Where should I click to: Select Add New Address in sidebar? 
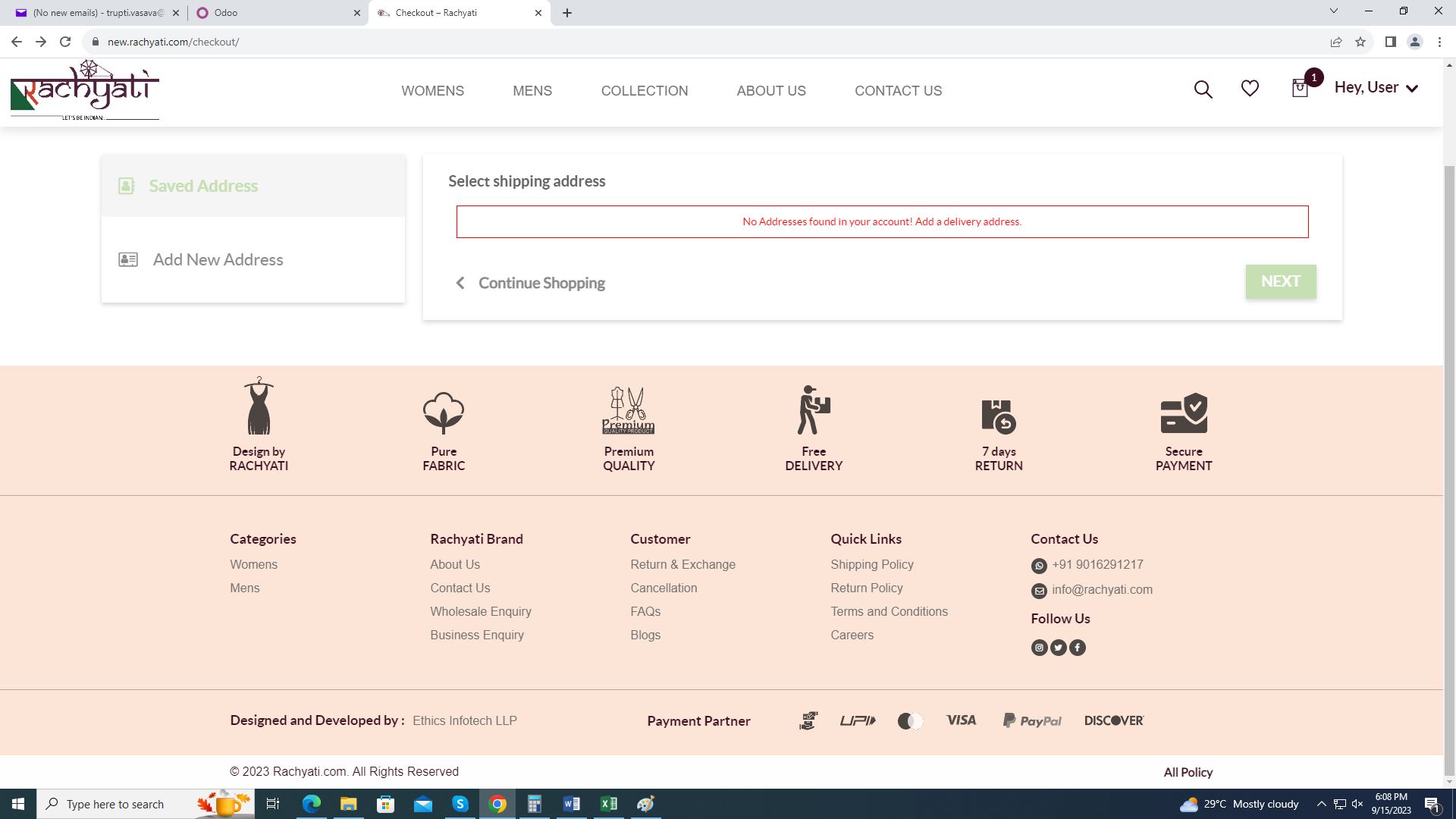(x=218, y=259)
